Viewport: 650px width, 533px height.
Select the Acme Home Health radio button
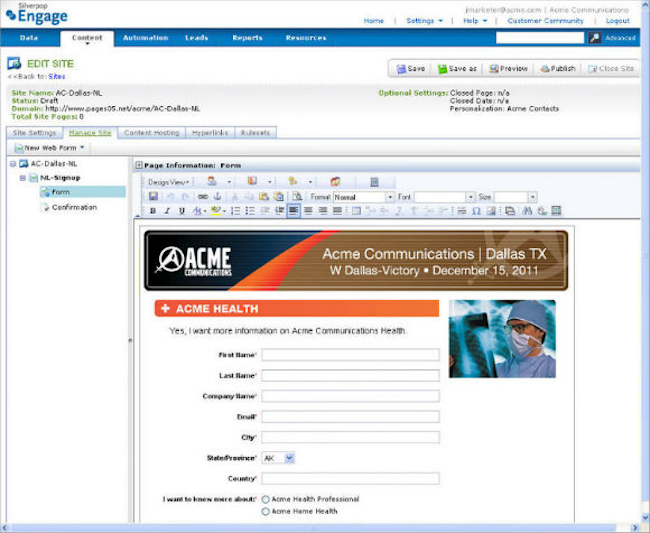coord(265,511)
